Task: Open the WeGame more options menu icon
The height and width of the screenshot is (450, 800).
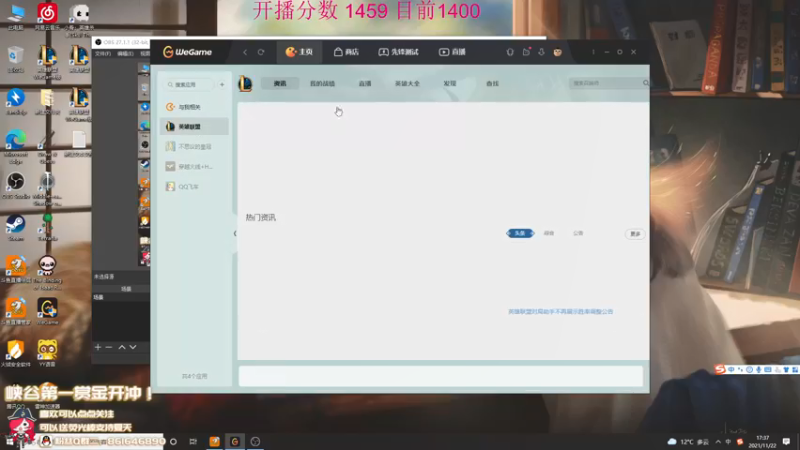Action: point(593,52)
